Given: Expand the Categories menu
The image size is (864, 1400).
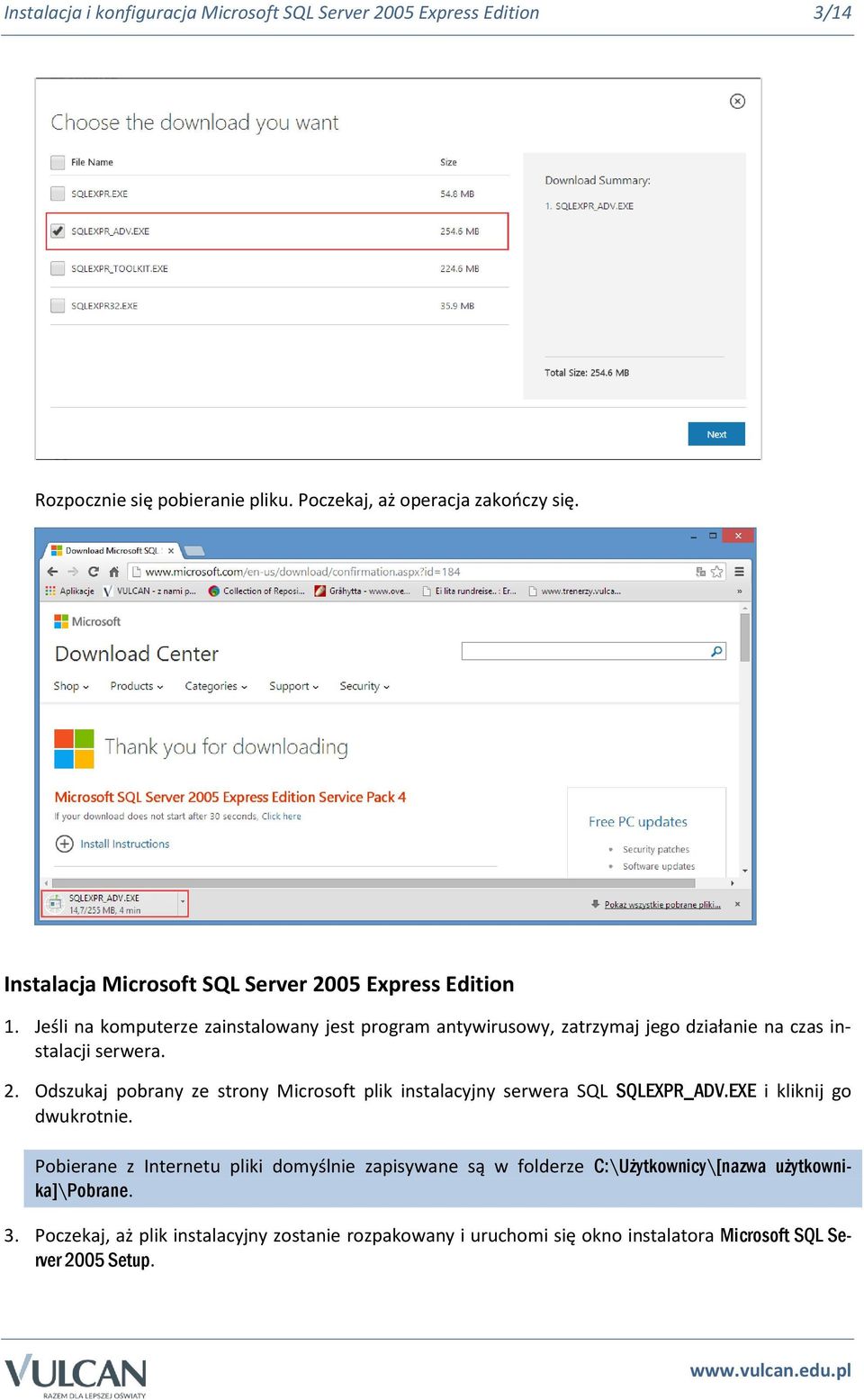Looking at the screenshot, I should pyautogui.click(x=216, y=686).
